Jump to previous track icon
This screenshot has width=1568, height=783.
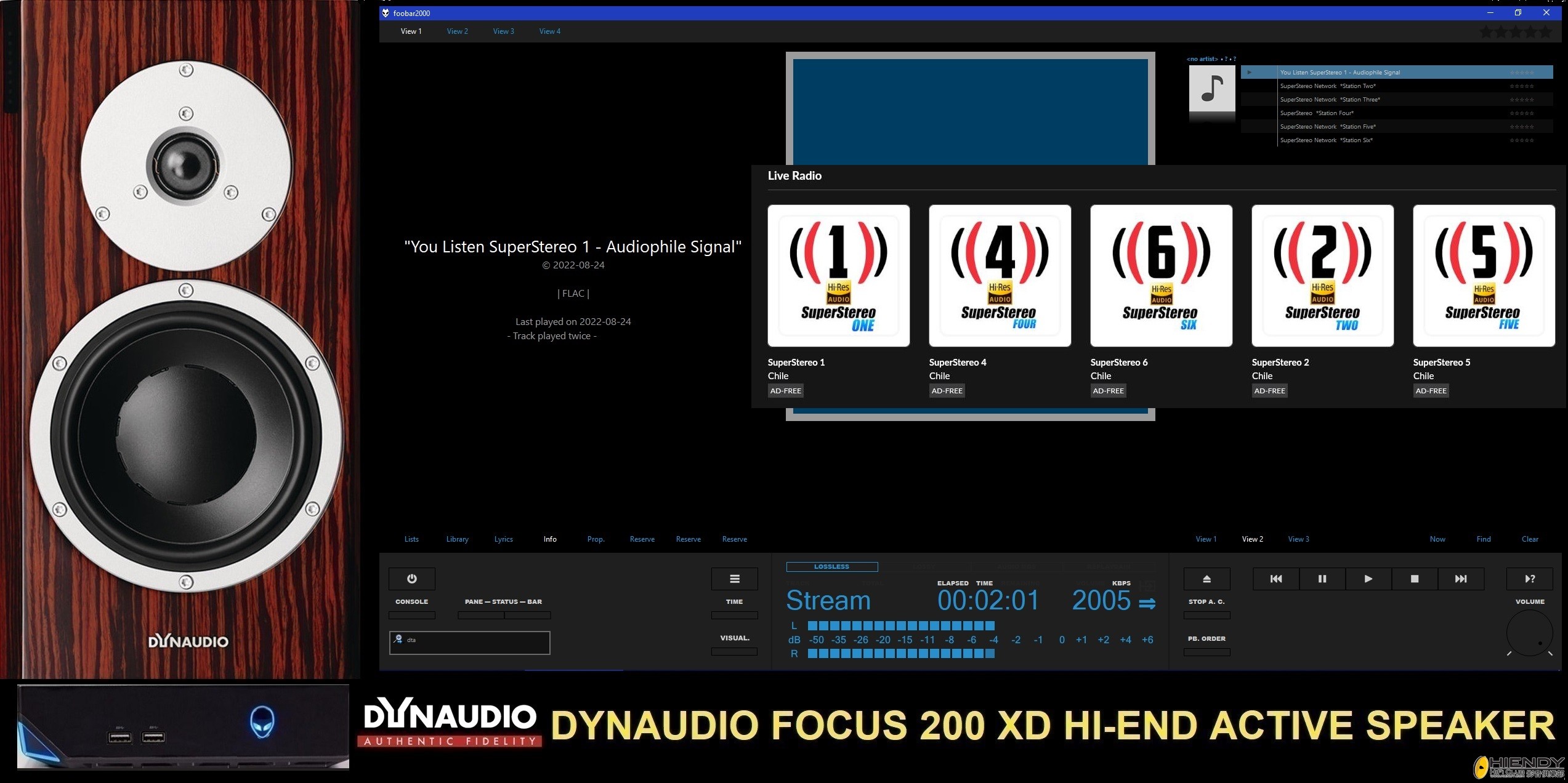pyautogui.click(x=1275, y=579)
